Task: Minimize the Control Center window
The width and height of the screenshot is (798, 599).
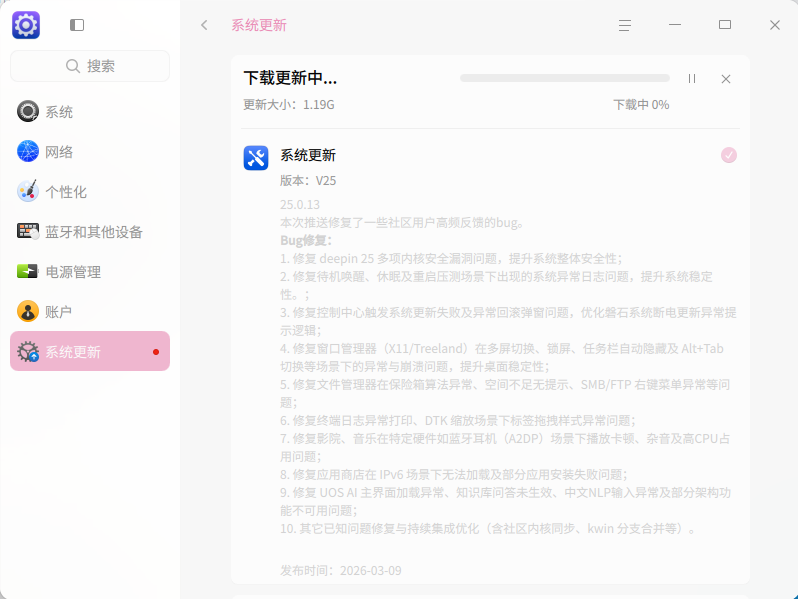Action: coord(675,25)
